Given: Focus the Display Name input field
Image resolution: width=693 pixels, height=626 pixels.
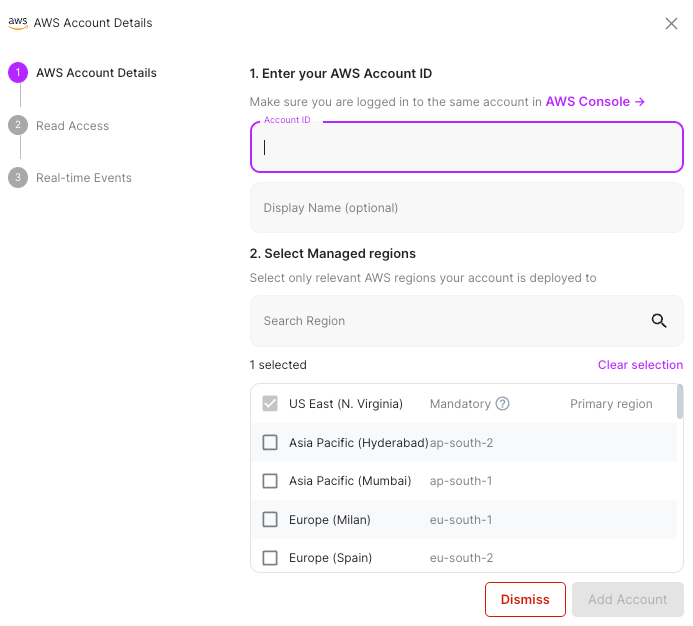Looking at the screenshot, I should pos(466,208).
